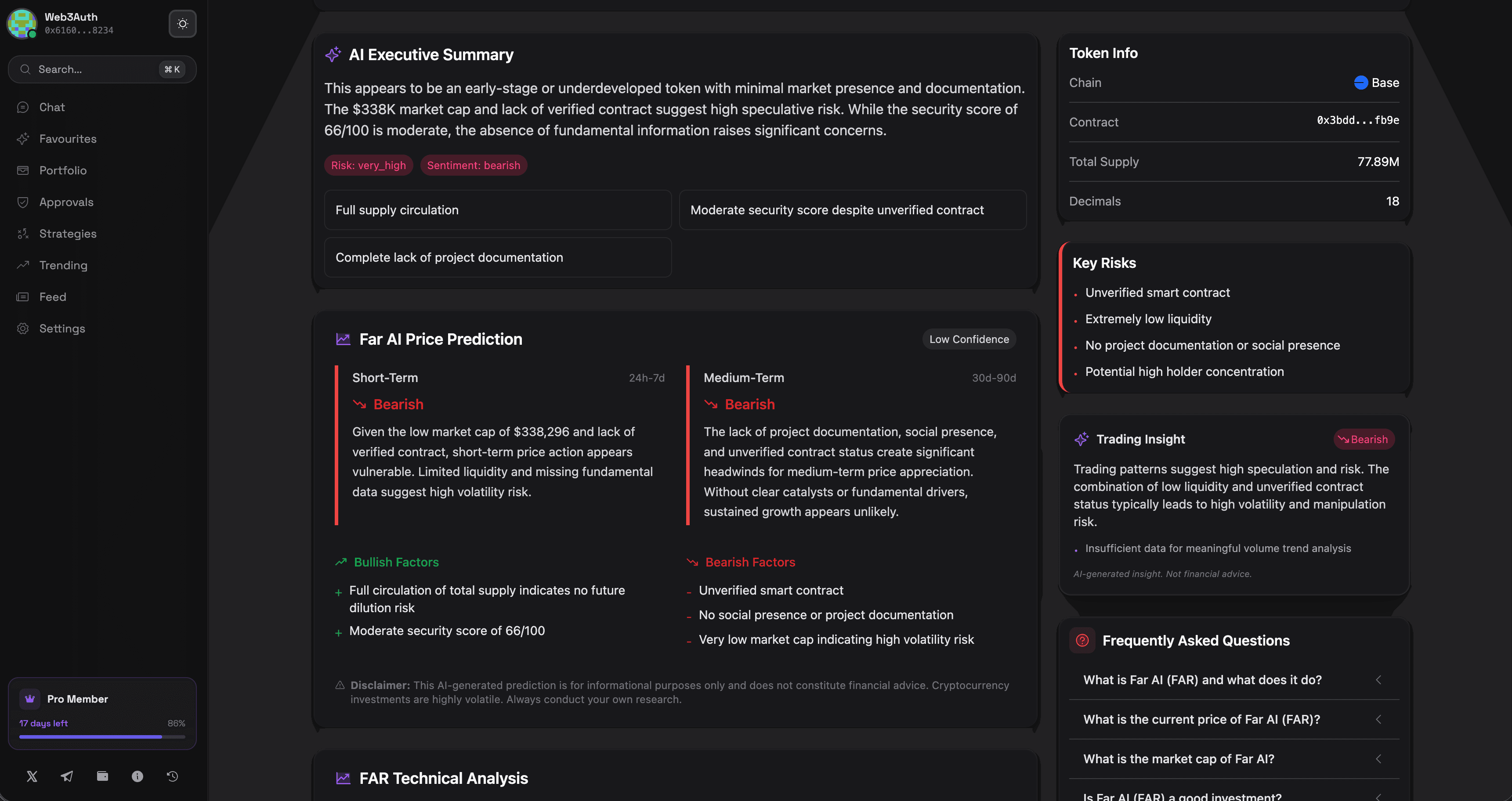Click the wallet icon in bottom bar

tap(102, 777)
